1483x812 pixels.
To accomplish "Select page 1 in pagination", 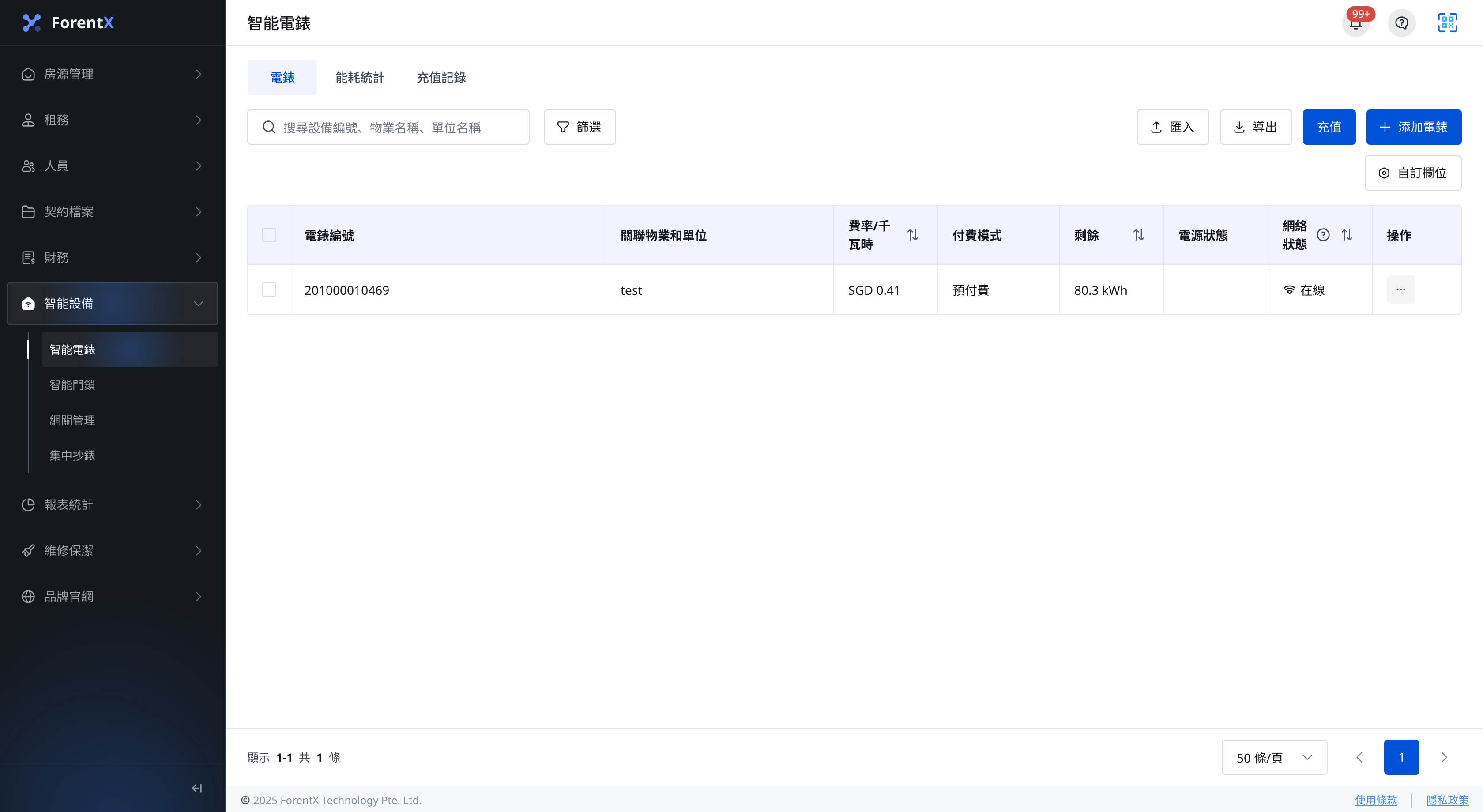I will pos(1401,757).
